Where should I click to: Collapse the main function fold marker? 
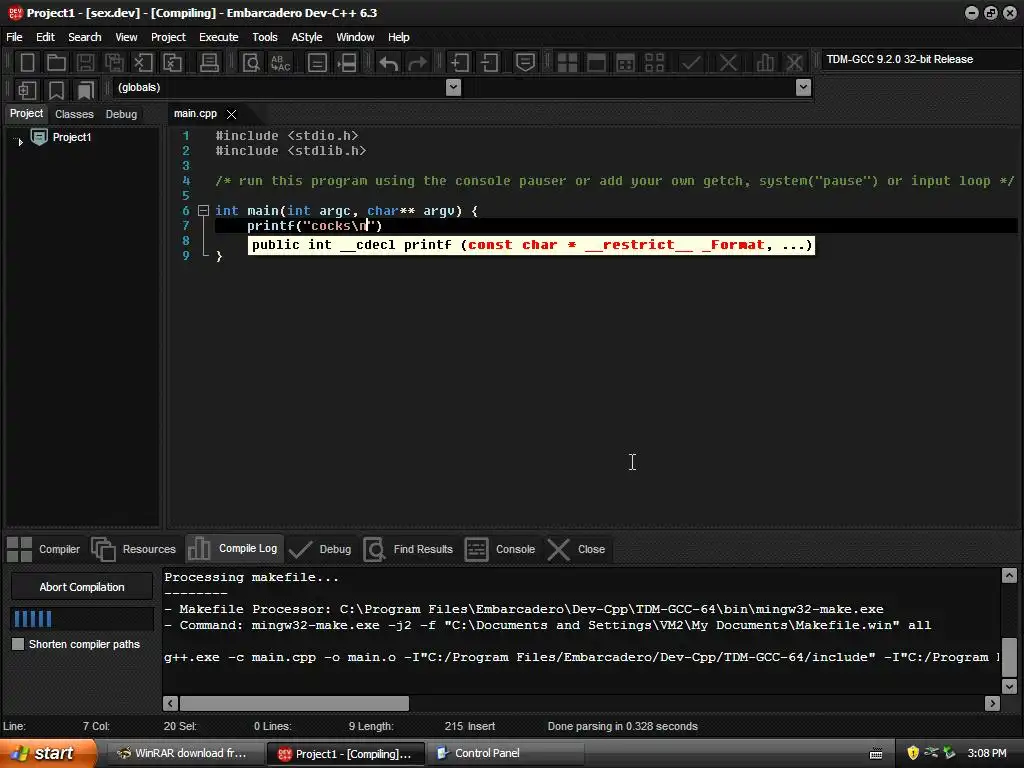pos(203,211)
